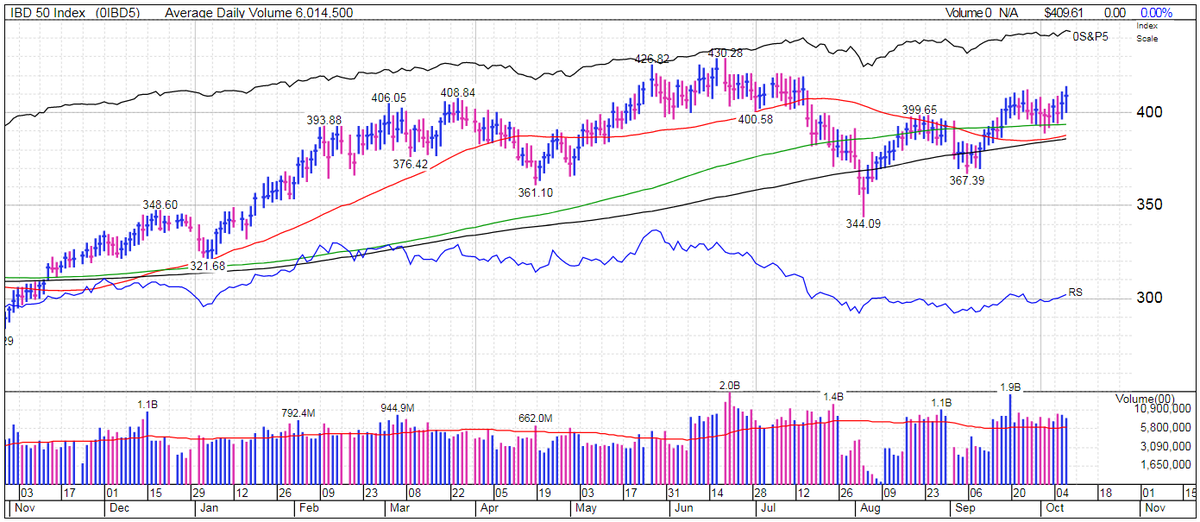This screenshot has height=522, width=1200.
Task: Click the 1.9B volume spike label
Action: pos(1010,386)
